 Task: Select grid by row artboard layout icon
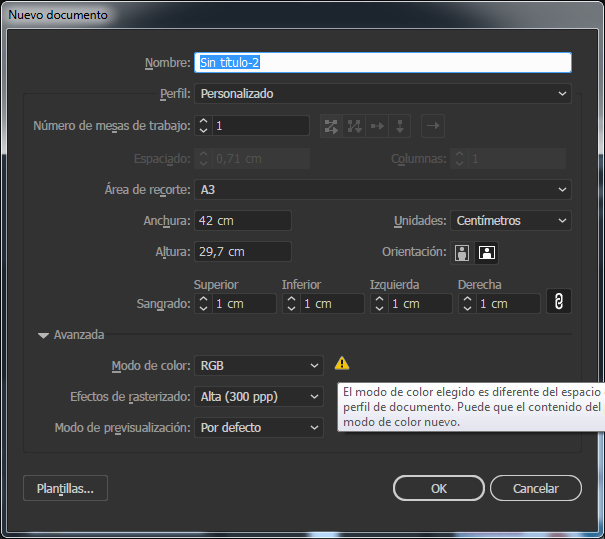[331, 126]
